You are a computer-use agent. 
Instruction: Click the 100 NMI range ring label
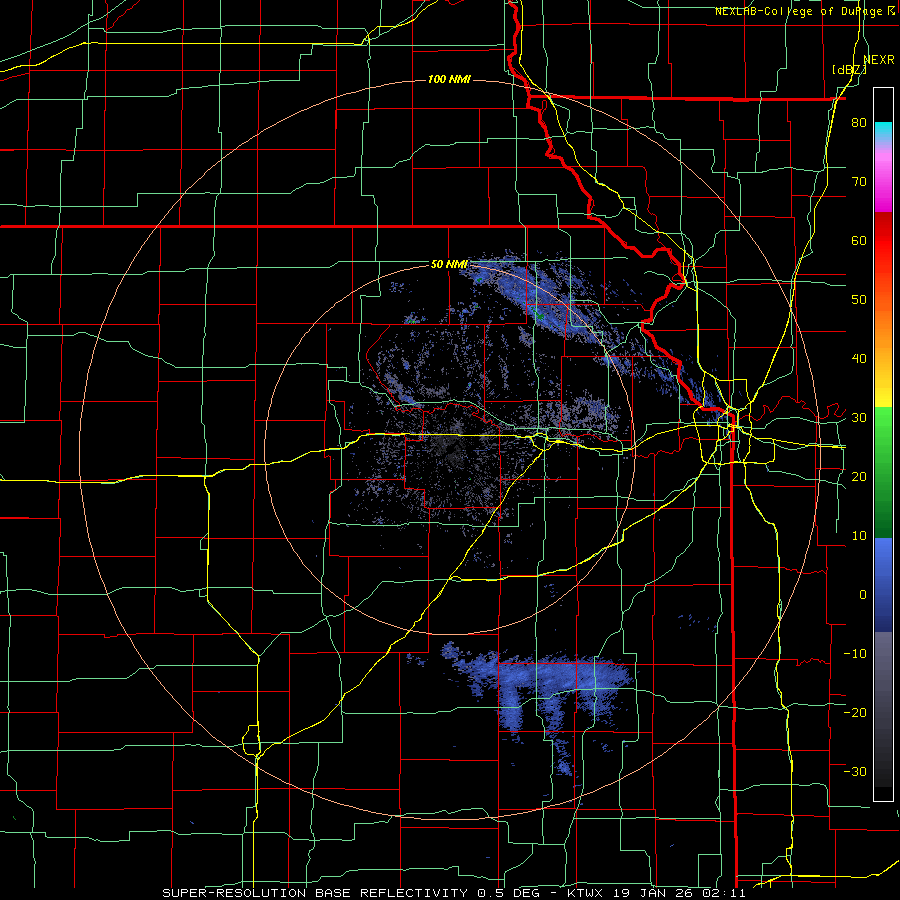pos(449,79)
